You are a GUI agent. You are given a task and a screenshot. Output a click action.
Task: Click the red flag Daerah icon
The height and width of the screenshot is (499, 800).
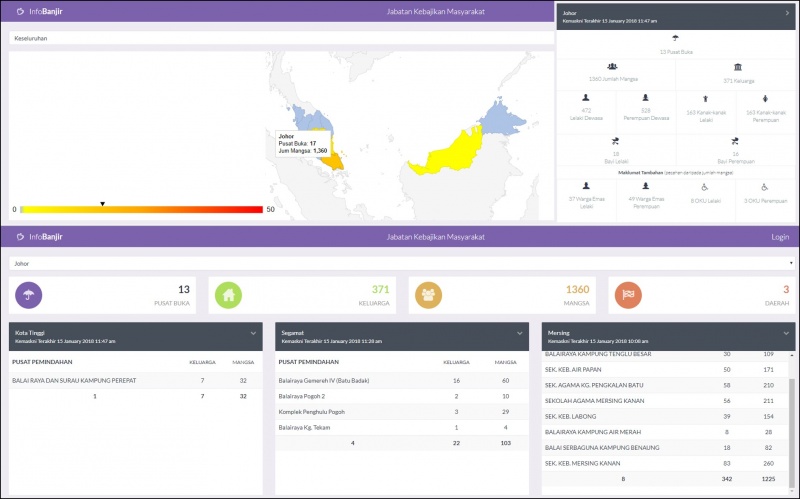pos(628,295)
